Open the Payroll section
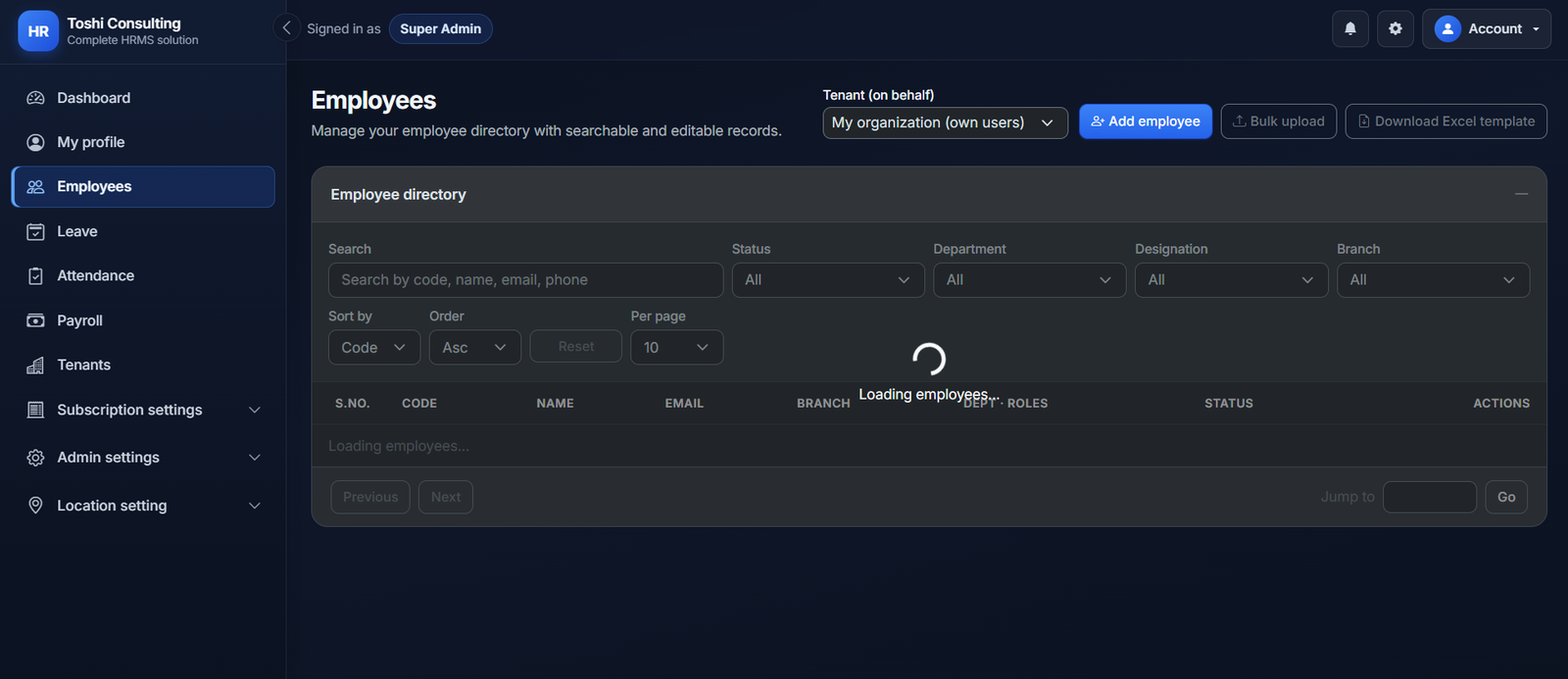The width and height of the screenshot is (1568, 679). 143,320
